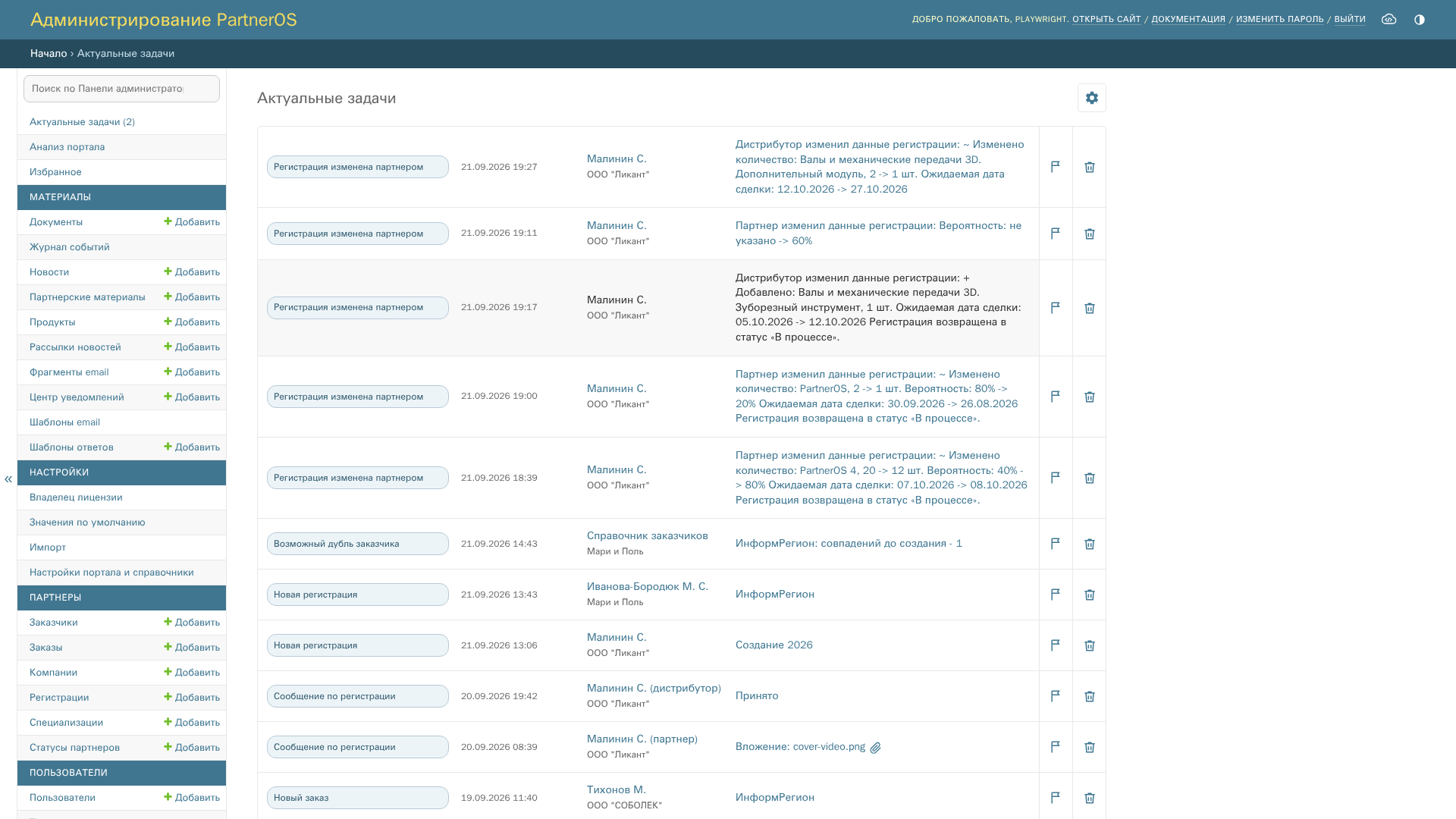Add a new Регистрации entry

point(192,698)
